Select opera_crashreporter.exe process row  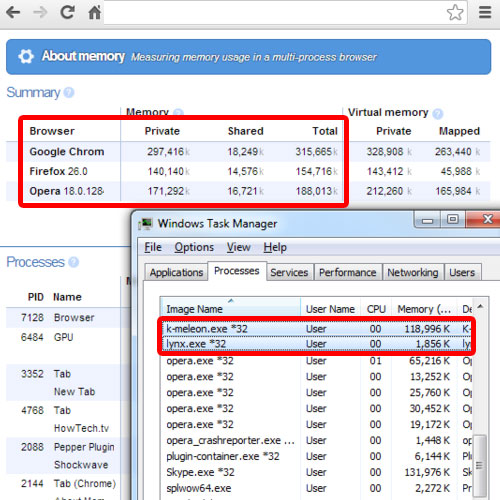(316, 441)
